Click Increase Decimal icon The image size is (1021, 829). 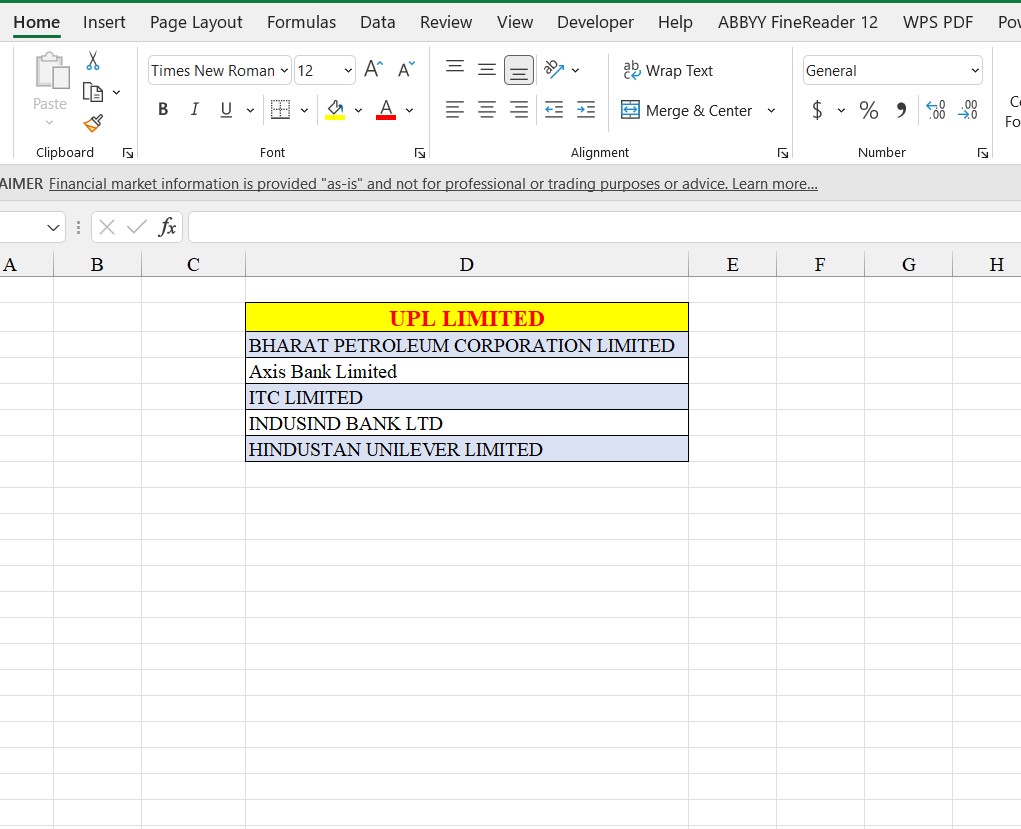[x=936, y=109]
